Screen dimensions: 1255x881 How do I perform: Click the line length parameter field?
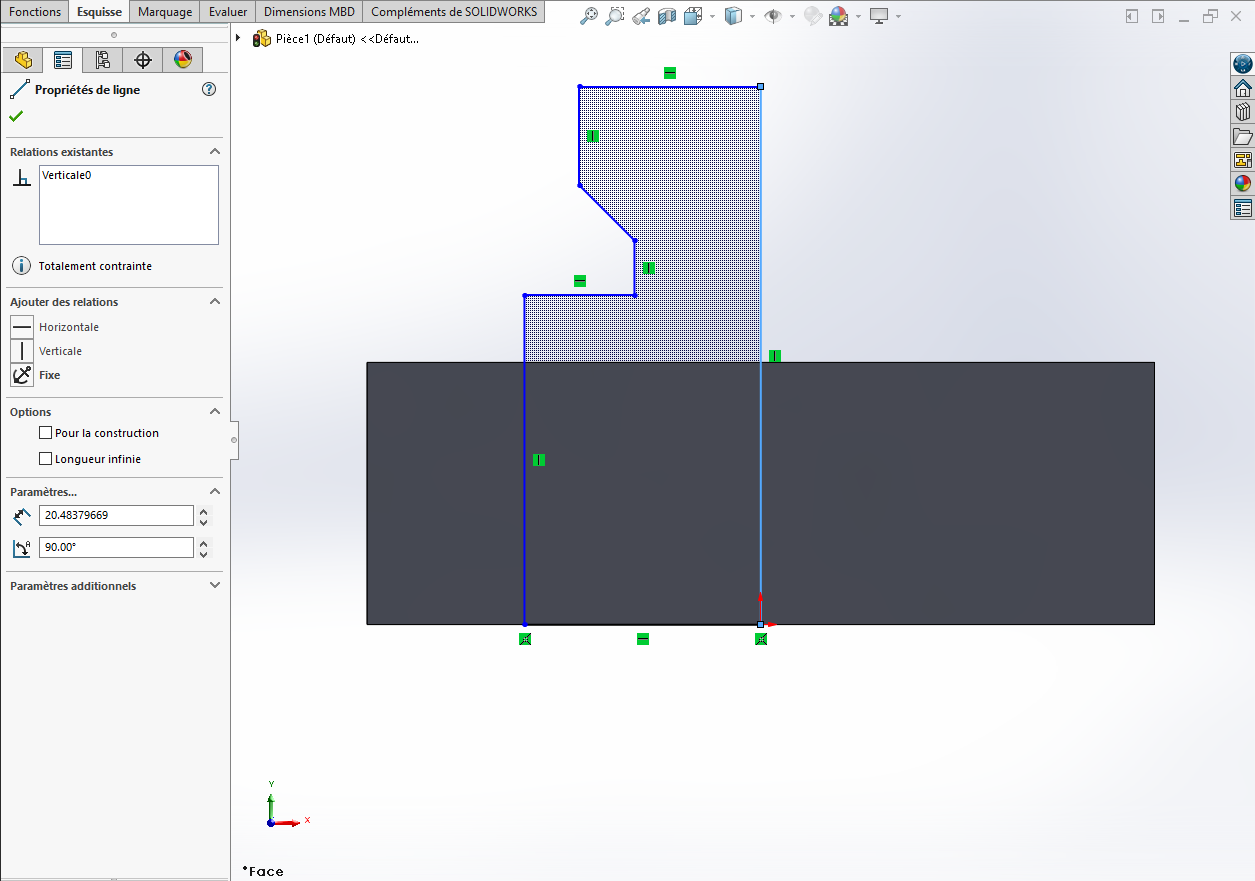tap(116, 515)
